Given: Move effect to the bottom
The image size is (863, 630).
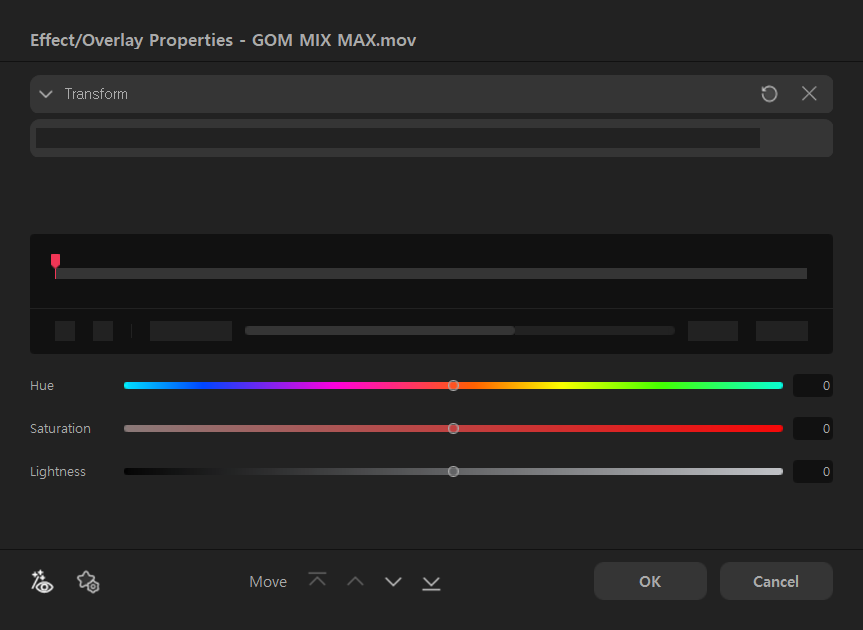Looking at the screenshot, I should [x=431, y=581].
